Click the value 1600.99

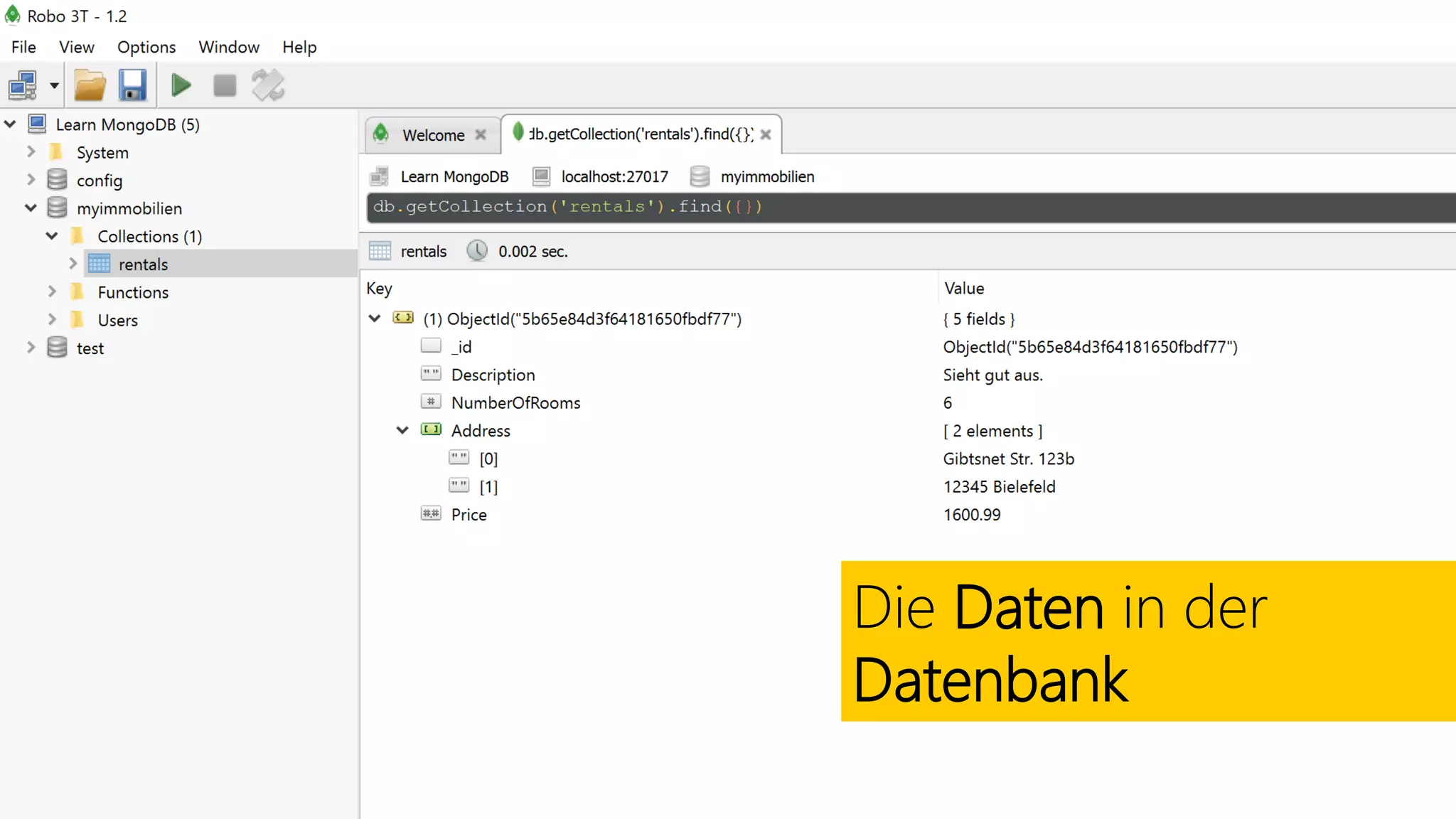(972, 515)
